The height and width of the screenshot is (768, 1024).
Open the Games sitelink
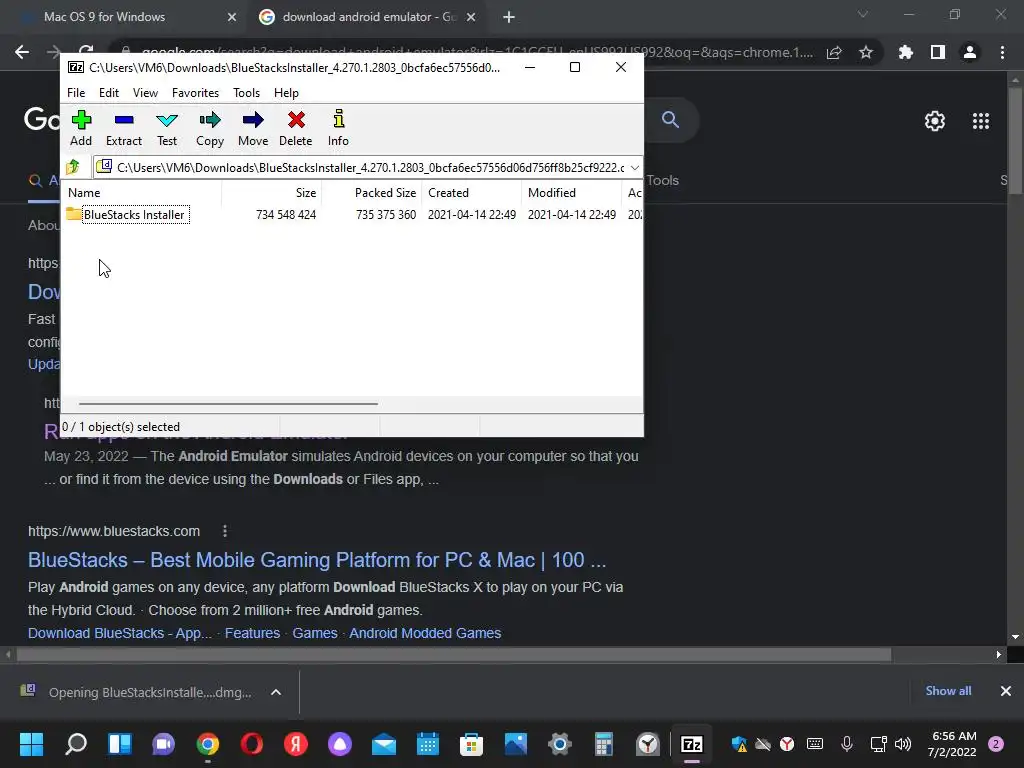click(315, 633)
